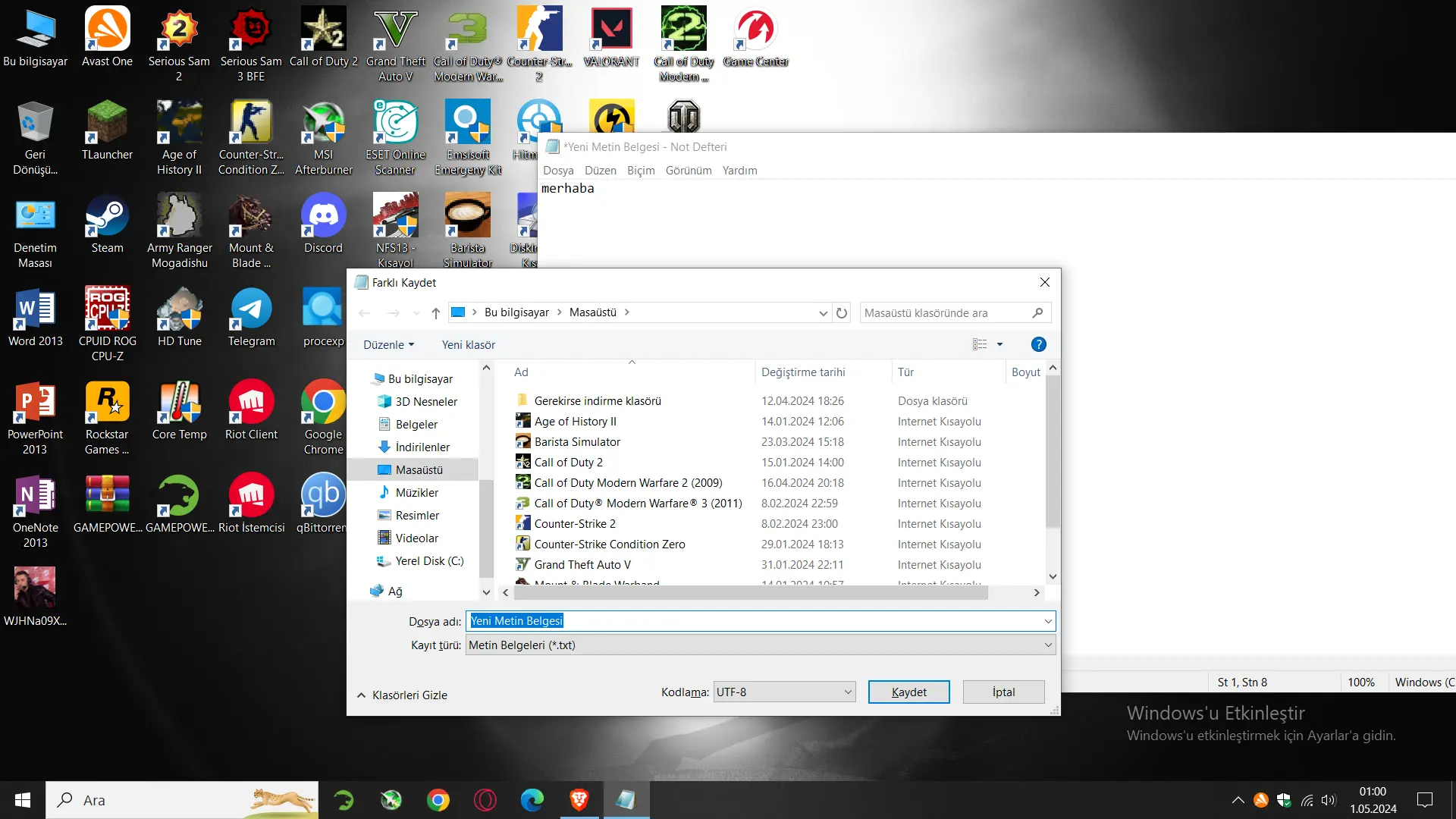Select the HD Tune desktop icon
This screenshot has height=819, width=1456.
[x=179, y=316]
